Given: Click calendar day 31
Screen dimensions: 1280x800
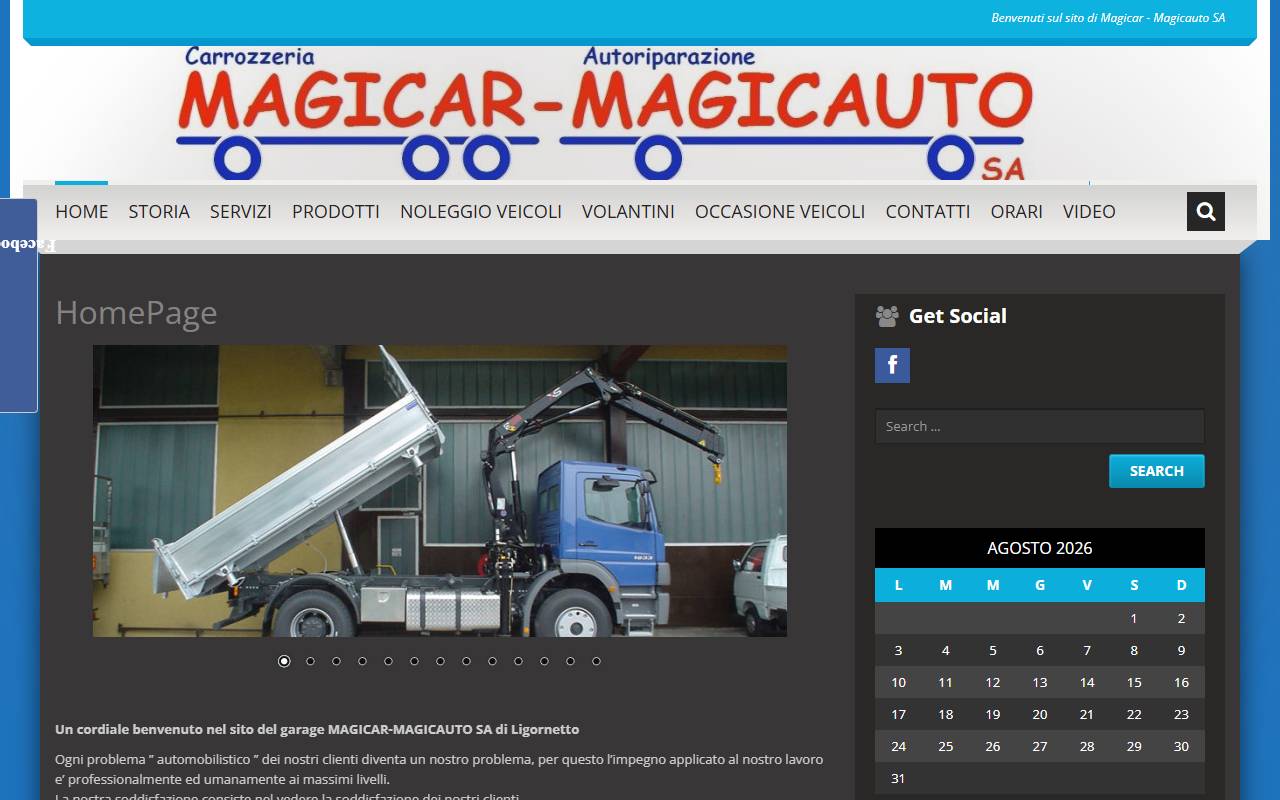Looking at the screenshot, I should tap(898, 778).
